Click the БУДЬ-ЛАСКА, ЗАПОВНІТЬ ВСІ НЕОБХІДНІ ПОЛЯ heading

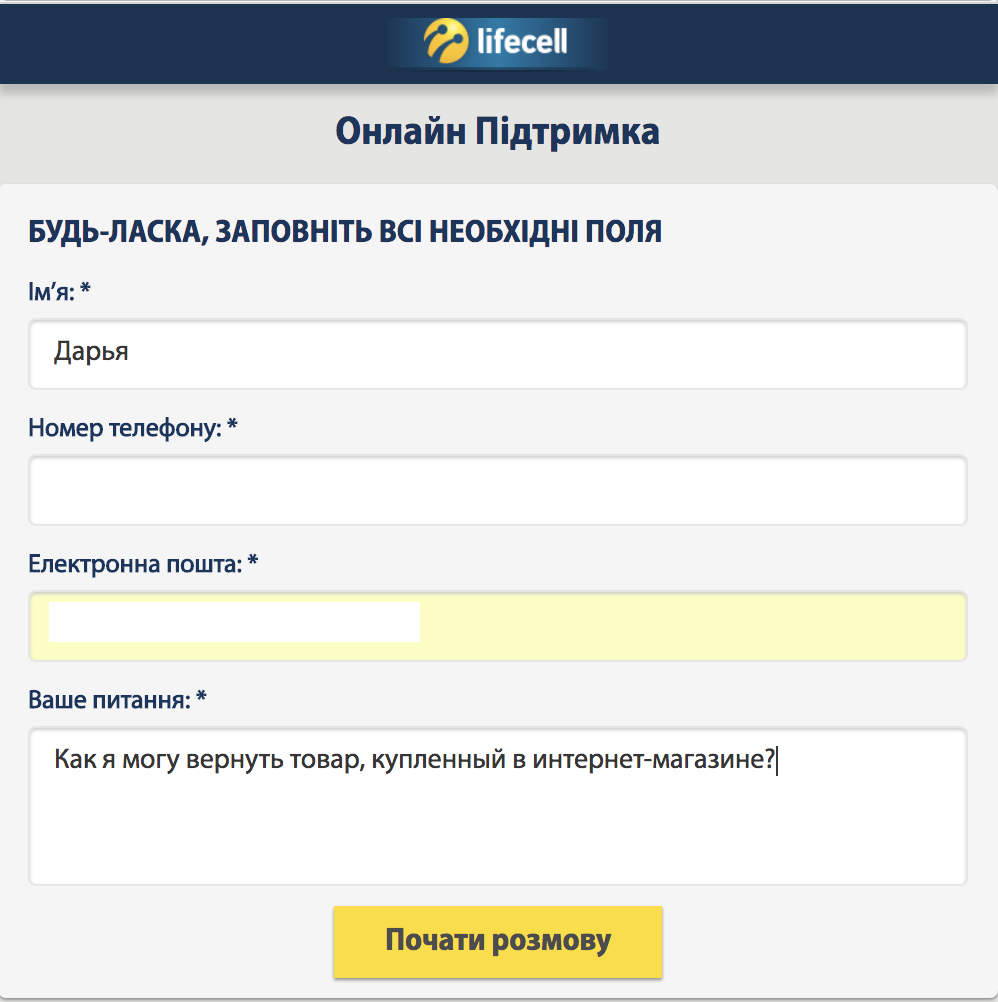pyautogui.click(x=345, y=233)
